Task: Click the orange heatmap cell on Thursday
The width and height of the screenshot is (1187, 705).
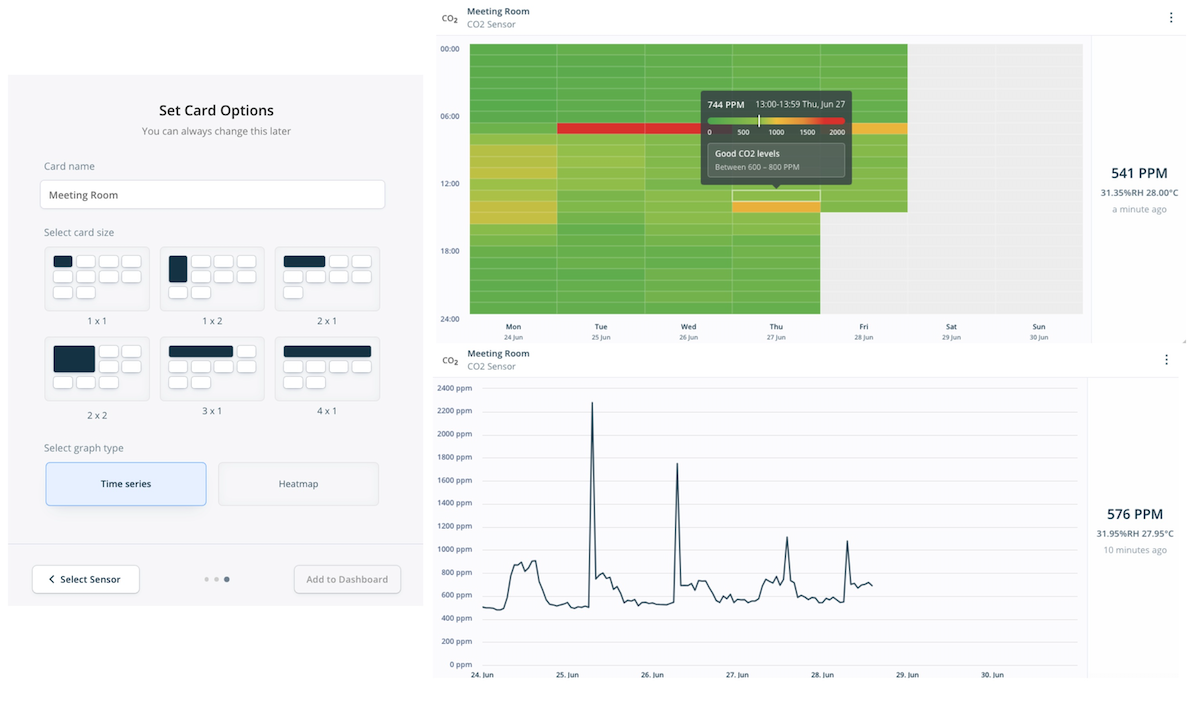Action: [x=776, y=207]
